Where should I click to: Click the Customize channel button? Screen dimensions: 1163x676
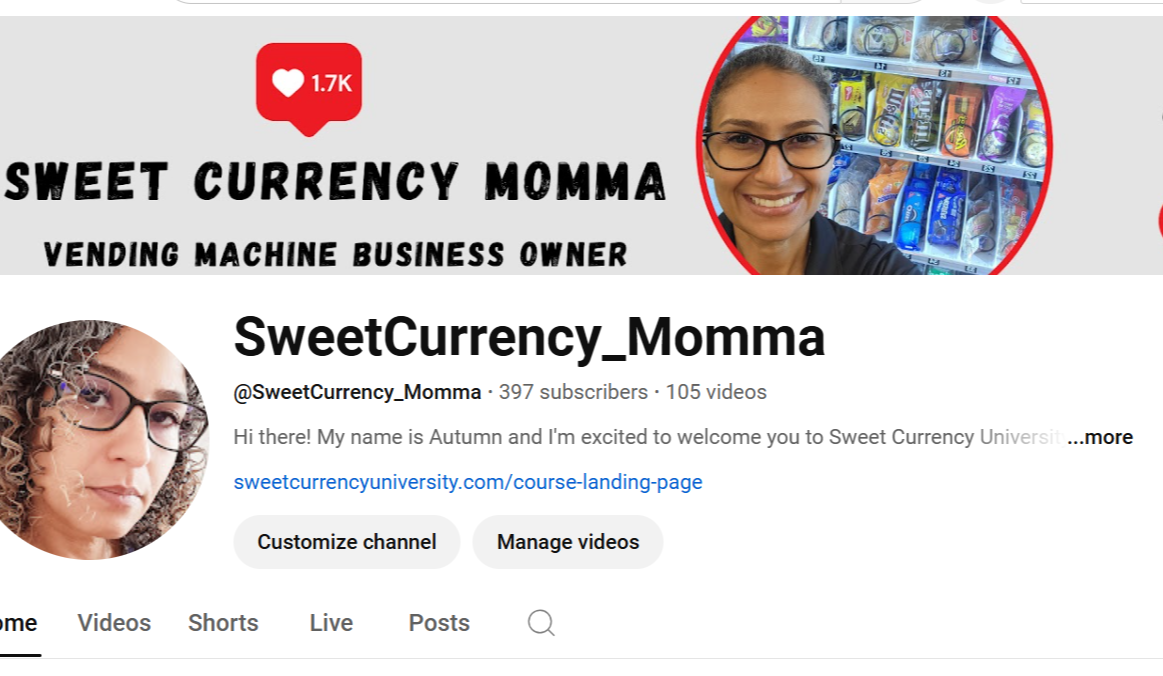point(346,542)
